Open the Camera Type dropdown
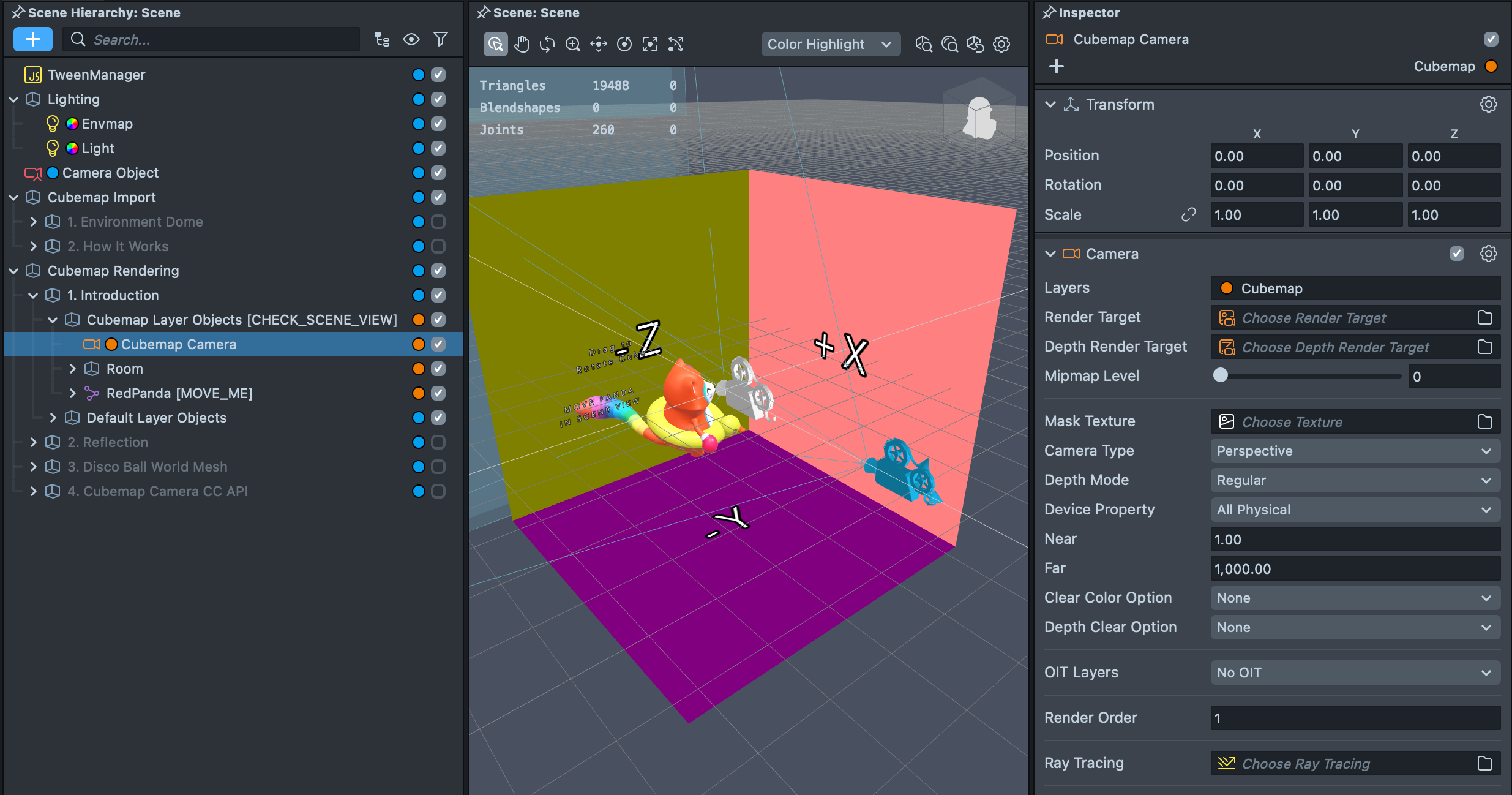Viewport: 1512px width, 795px height. pos(1355,451)
